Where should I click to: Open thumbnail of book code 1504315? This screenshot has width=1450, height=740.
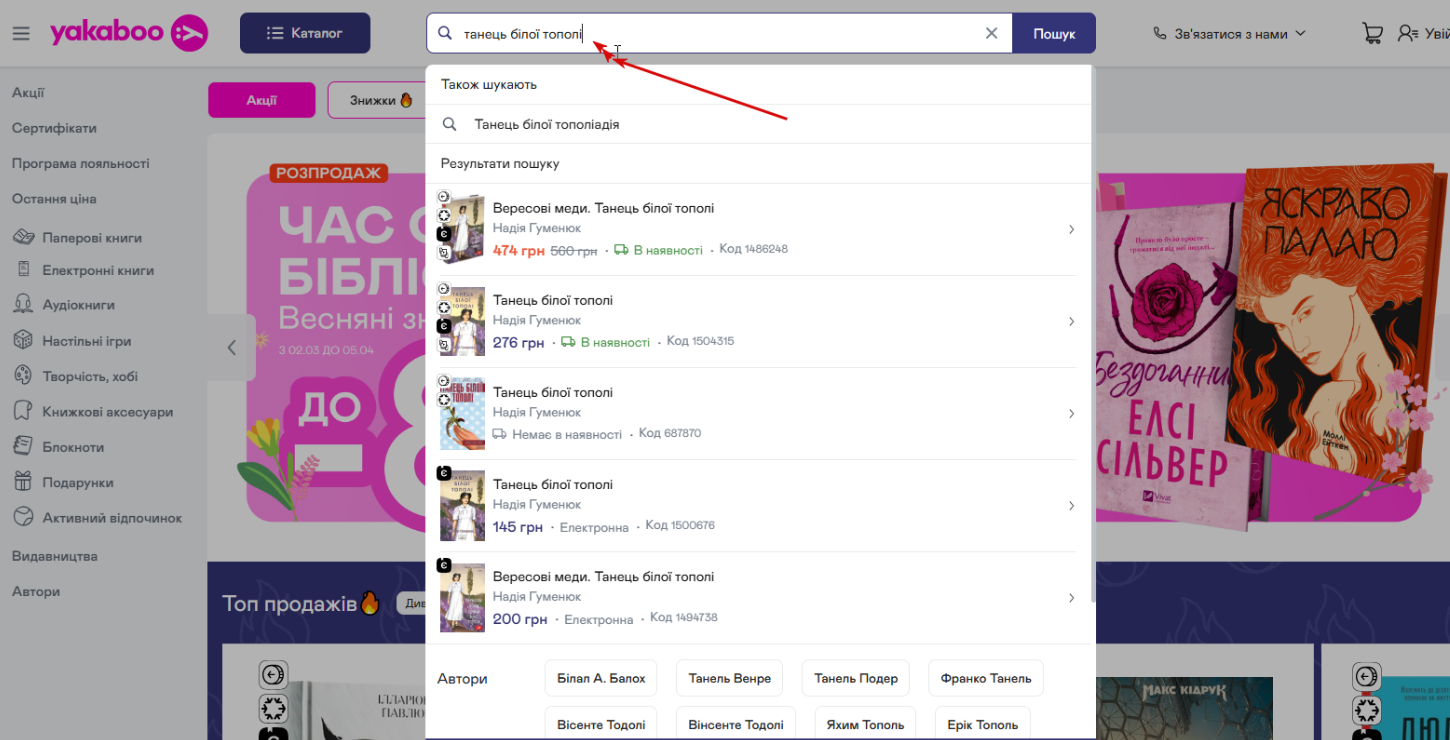[x=462, y=321]
